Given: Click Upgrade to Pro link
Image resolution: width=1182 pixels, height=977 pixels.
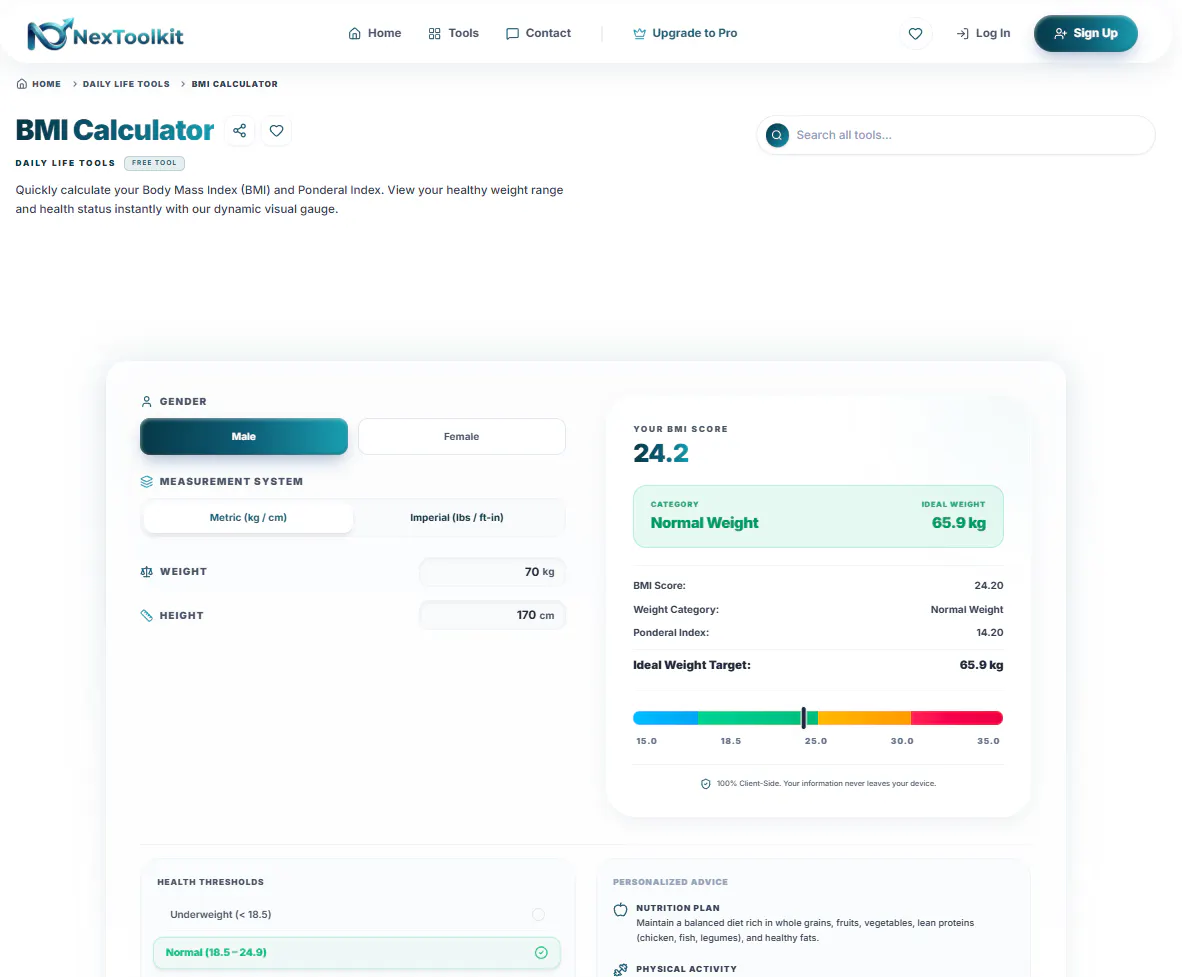Looking at the screenshot, I should [x=685, y=33].
